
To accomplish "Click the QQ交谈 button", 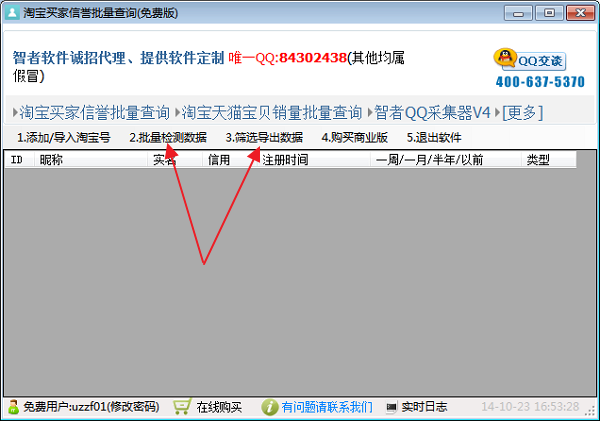I will (x=534, y=61).
